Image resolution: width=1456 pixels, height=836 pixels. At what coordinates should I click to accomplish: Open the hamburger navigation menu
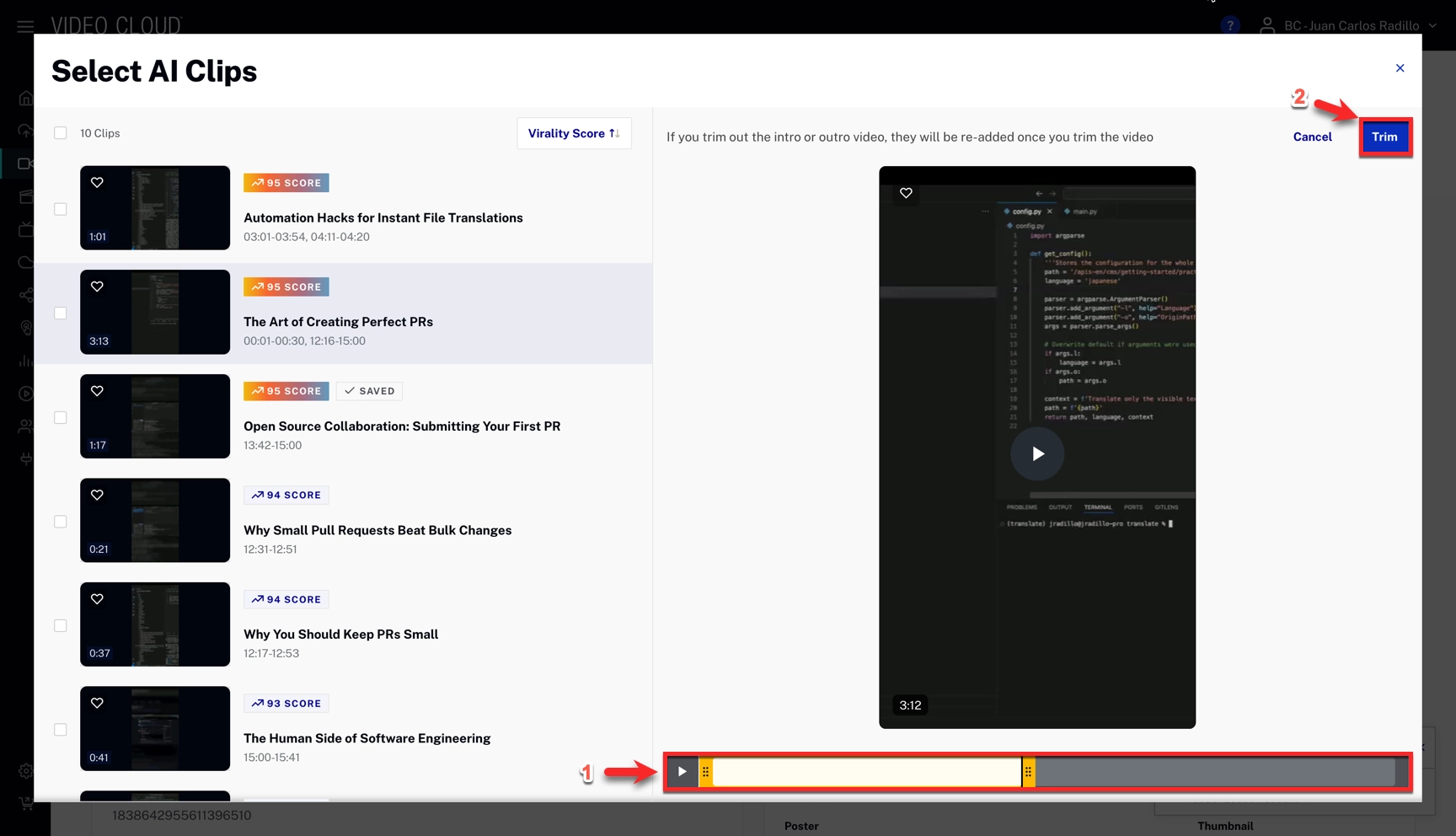coord(25,26)
